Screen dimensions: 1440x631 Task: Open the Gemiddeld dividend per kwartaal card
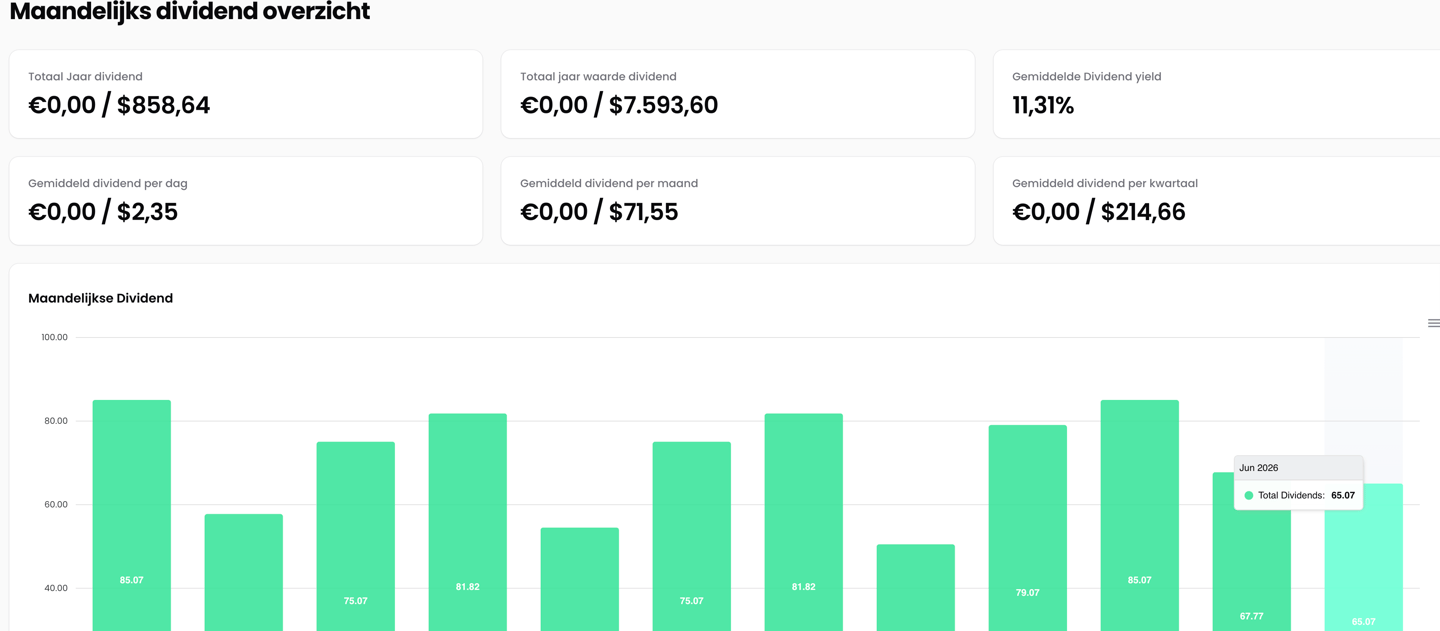[x=1216, y=200]
